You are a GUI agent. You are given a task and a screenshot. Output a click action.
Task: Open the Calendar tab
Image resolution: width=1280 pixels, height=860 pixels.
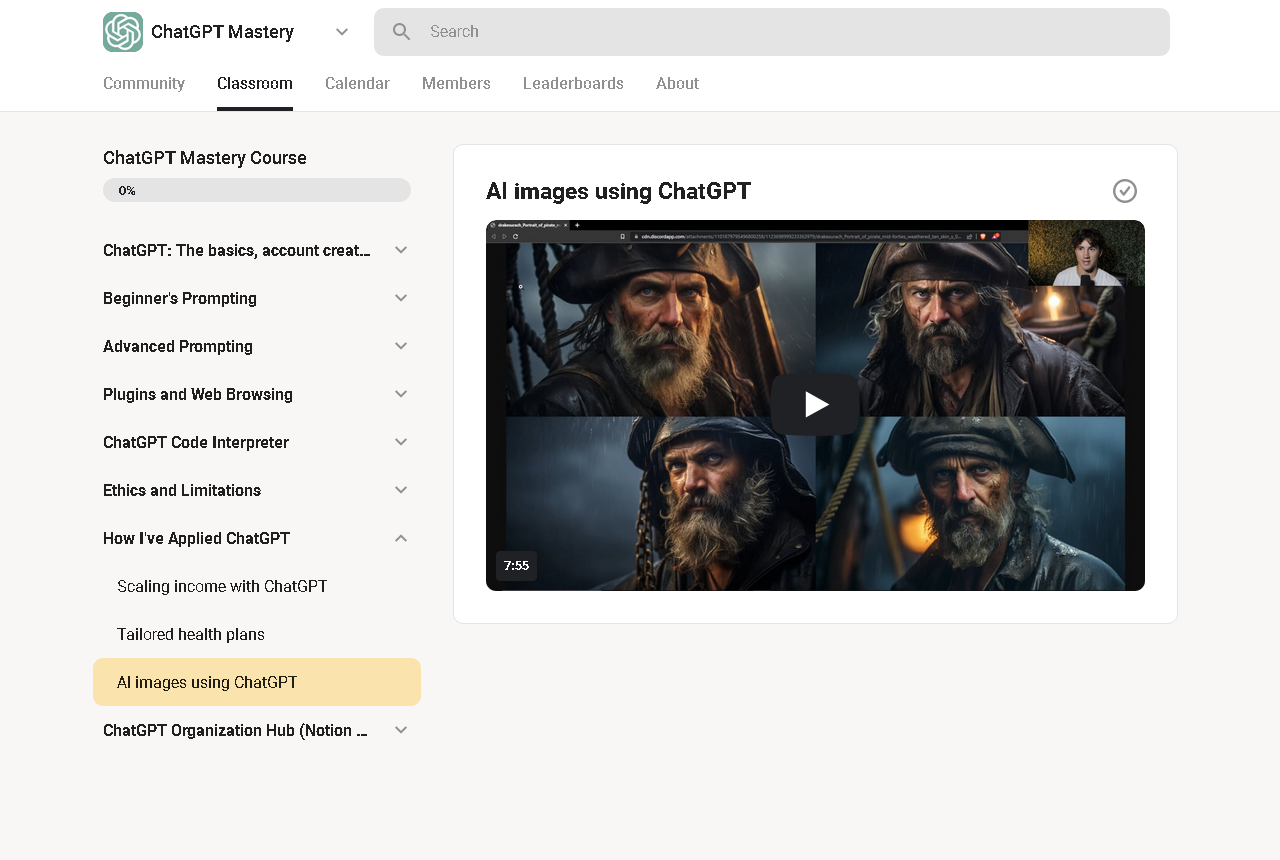tap(357, 83)
